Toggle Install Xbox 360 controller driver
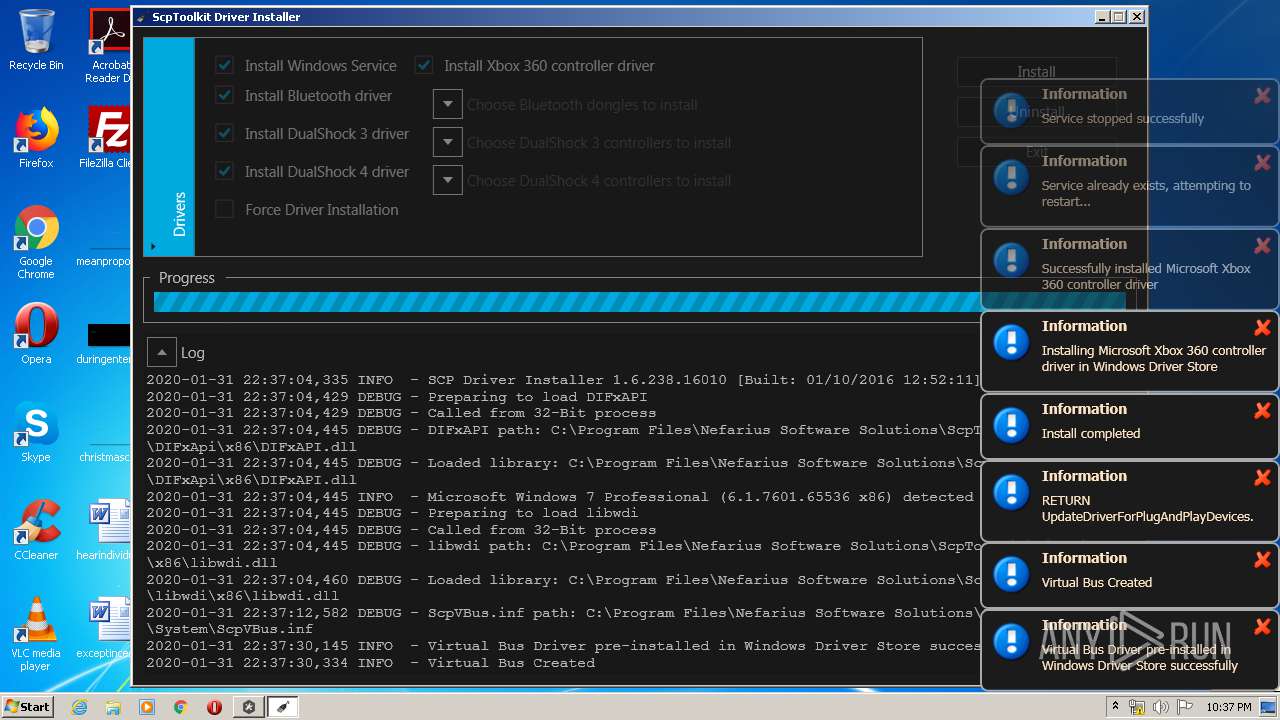 click(424, 66)
